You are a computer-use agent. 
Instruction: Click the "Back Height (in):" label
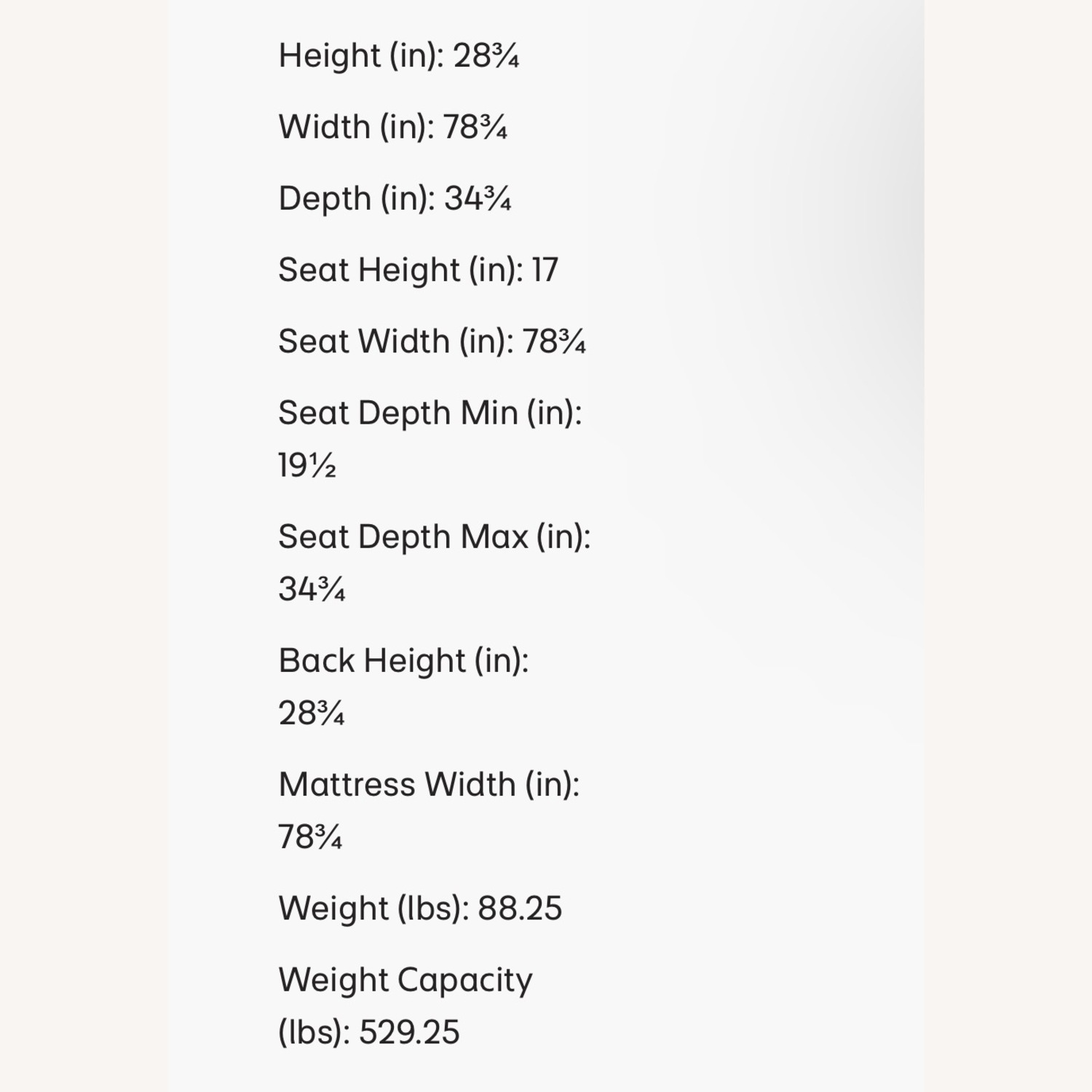click(404, 660)
